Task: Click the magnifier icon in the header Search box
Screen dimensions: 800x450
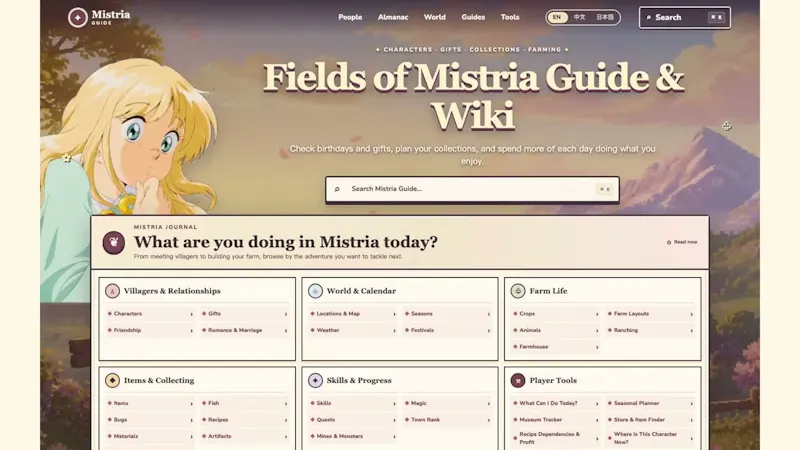Action: [648, 17]
